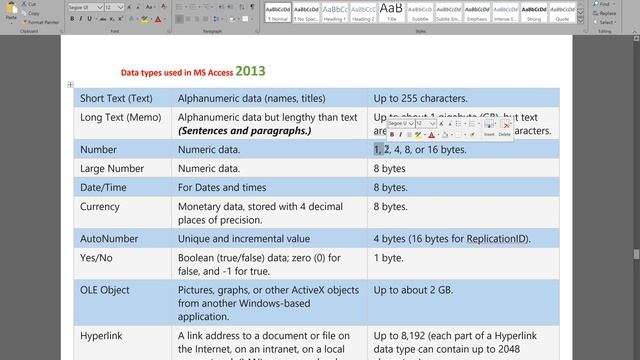Click the Center alignment icon in ribbon
Screen dimensions: 640x360
[188, 19]
